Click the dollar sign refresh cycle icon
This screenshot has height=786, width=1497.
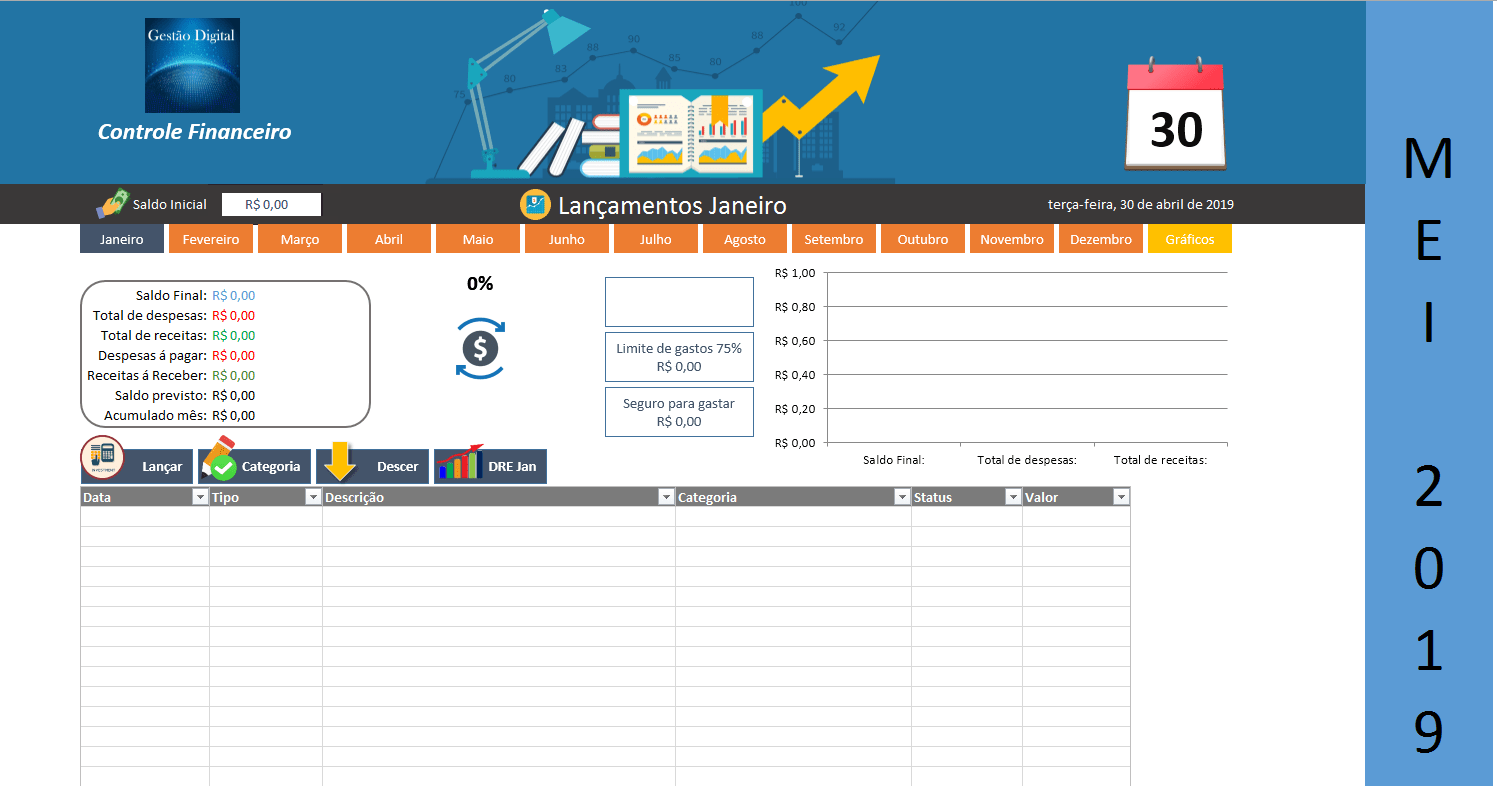480,349
